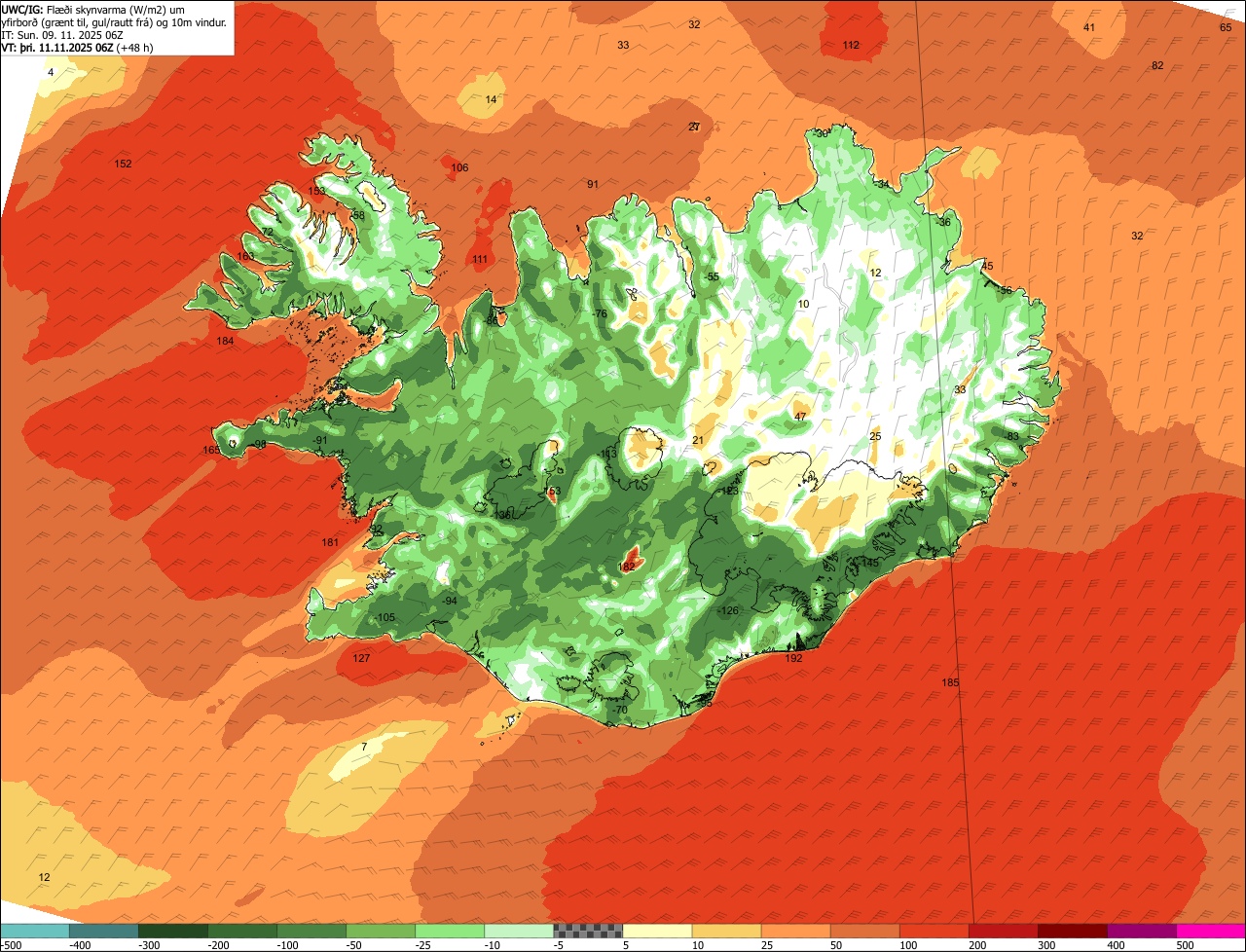
Task: Click the value 185 in the southeast sea
Action: tap(950, 682)
